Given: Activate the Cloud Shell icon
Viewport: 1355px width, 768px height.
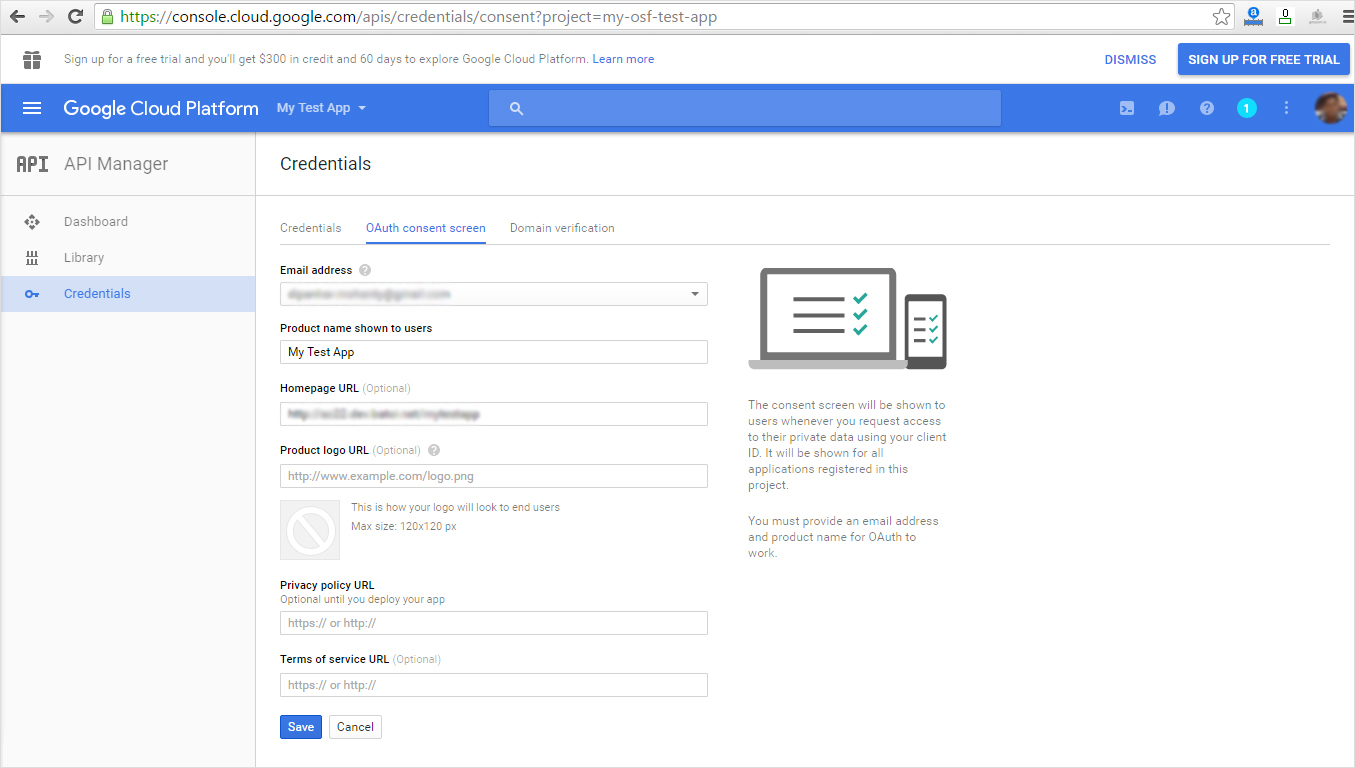Looking at the screenshot, I should point(1127,108).
